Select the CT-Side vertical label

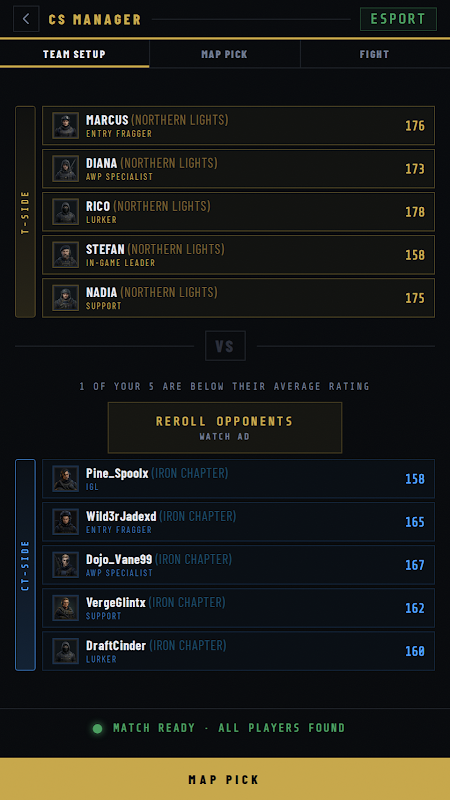pos(26,565)
